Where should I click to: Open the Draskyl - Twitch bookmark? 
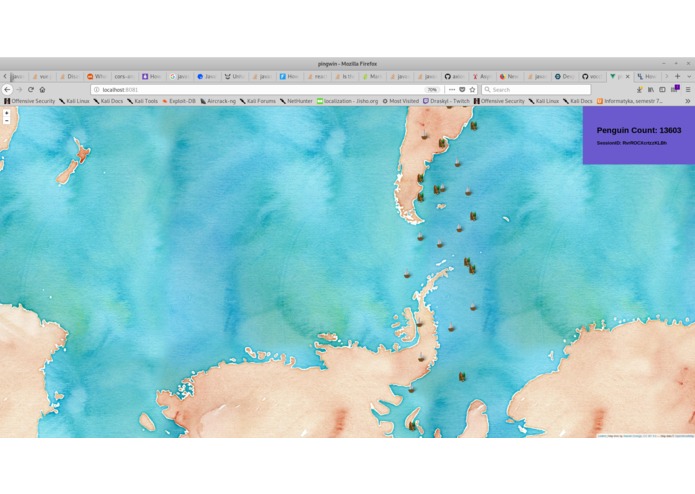[446, 101]
